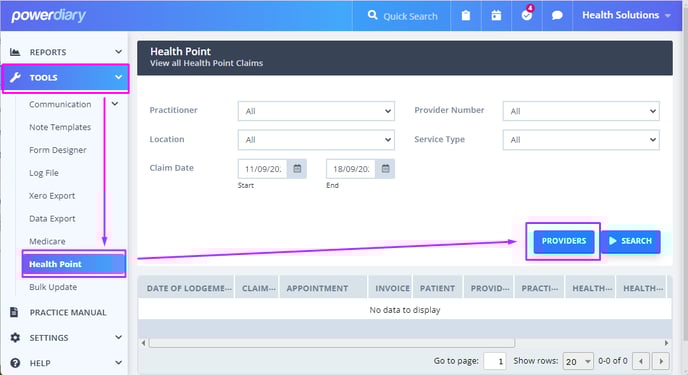This screenshot has height=375, width=688.
Task: Open PRACTICE MANUAL section
Action: click(68, 312)
